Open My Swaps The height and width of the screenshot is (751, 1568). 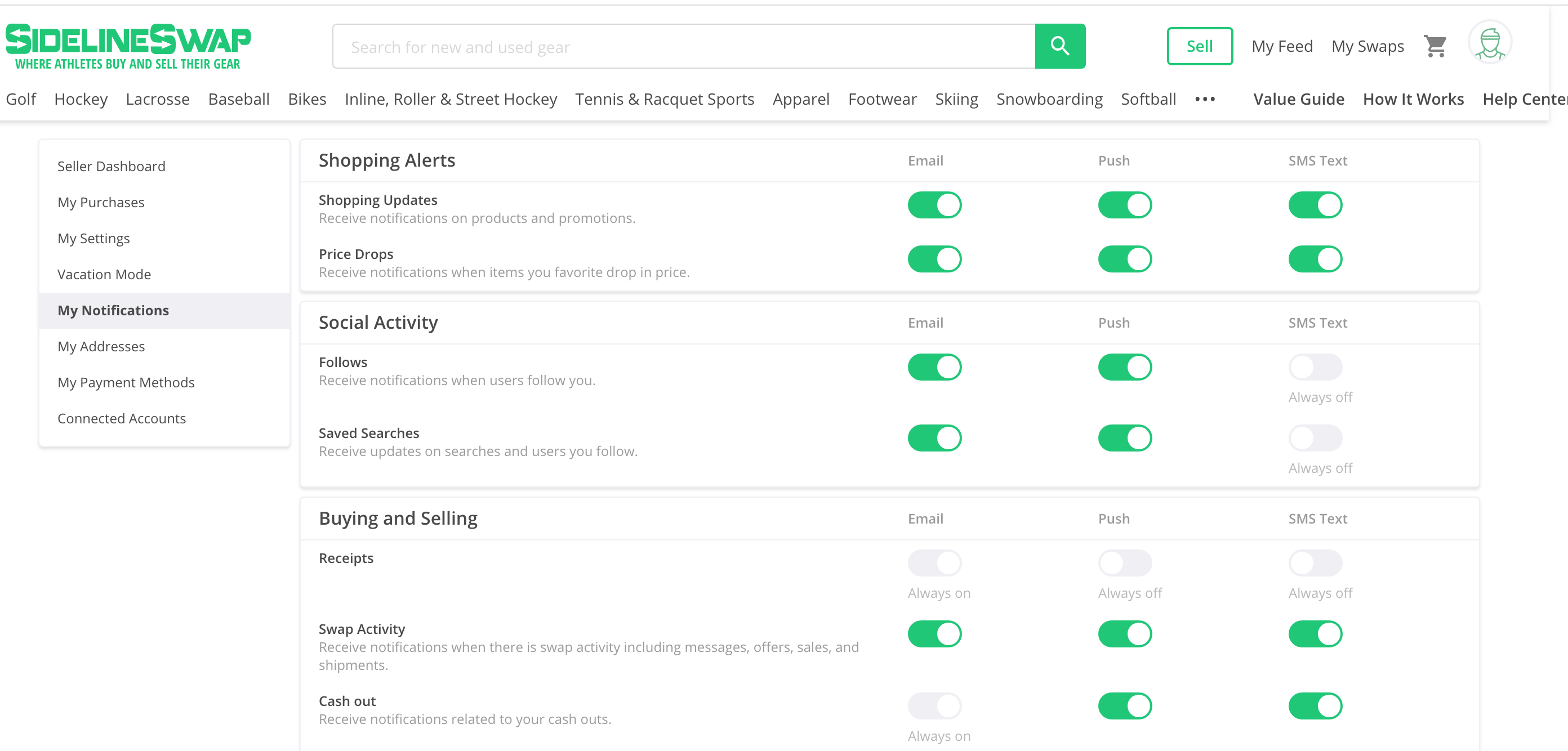1367,46
